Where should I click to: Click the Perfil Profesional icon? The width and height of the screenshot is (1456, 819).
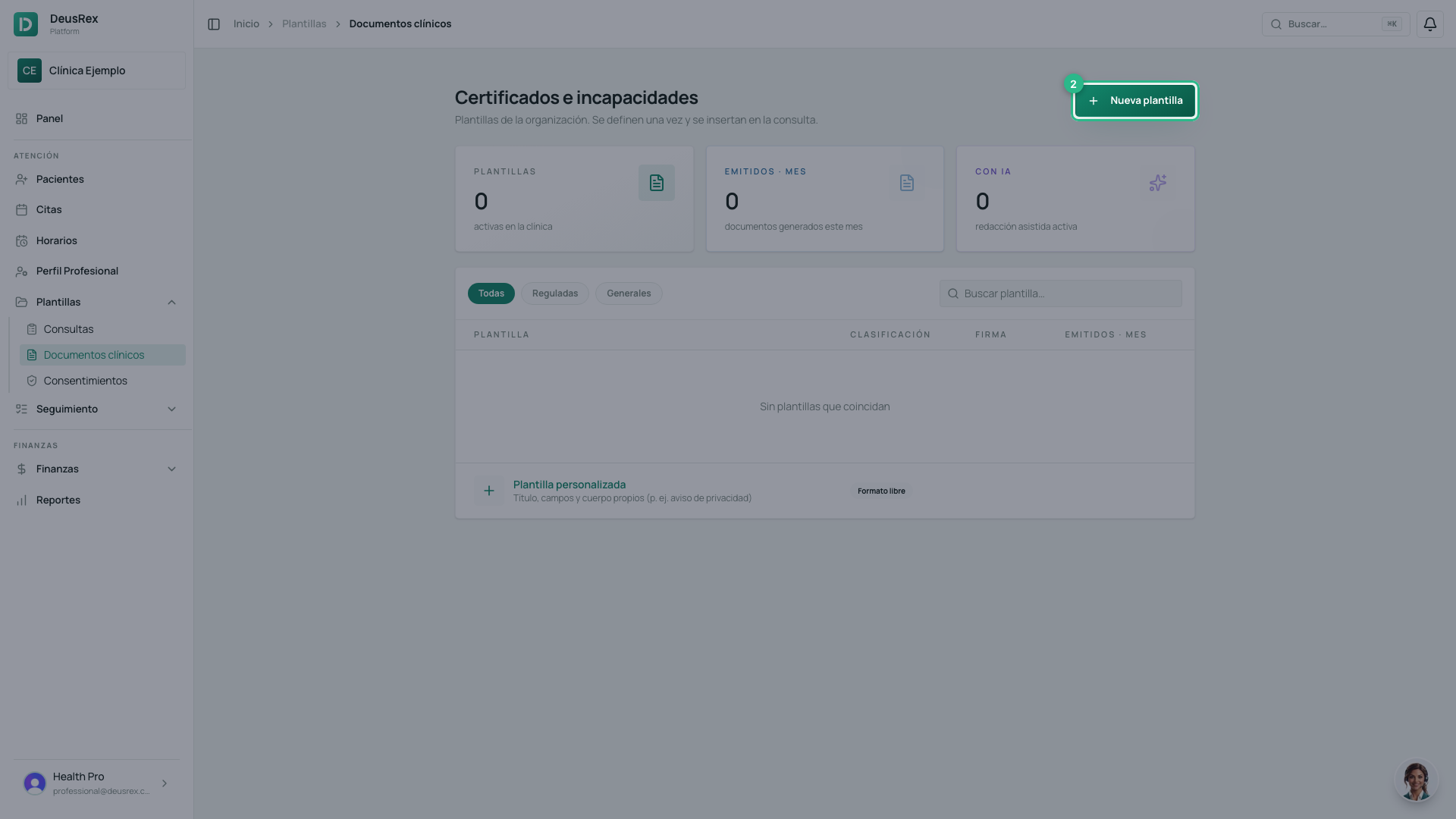tap(21, 271)
